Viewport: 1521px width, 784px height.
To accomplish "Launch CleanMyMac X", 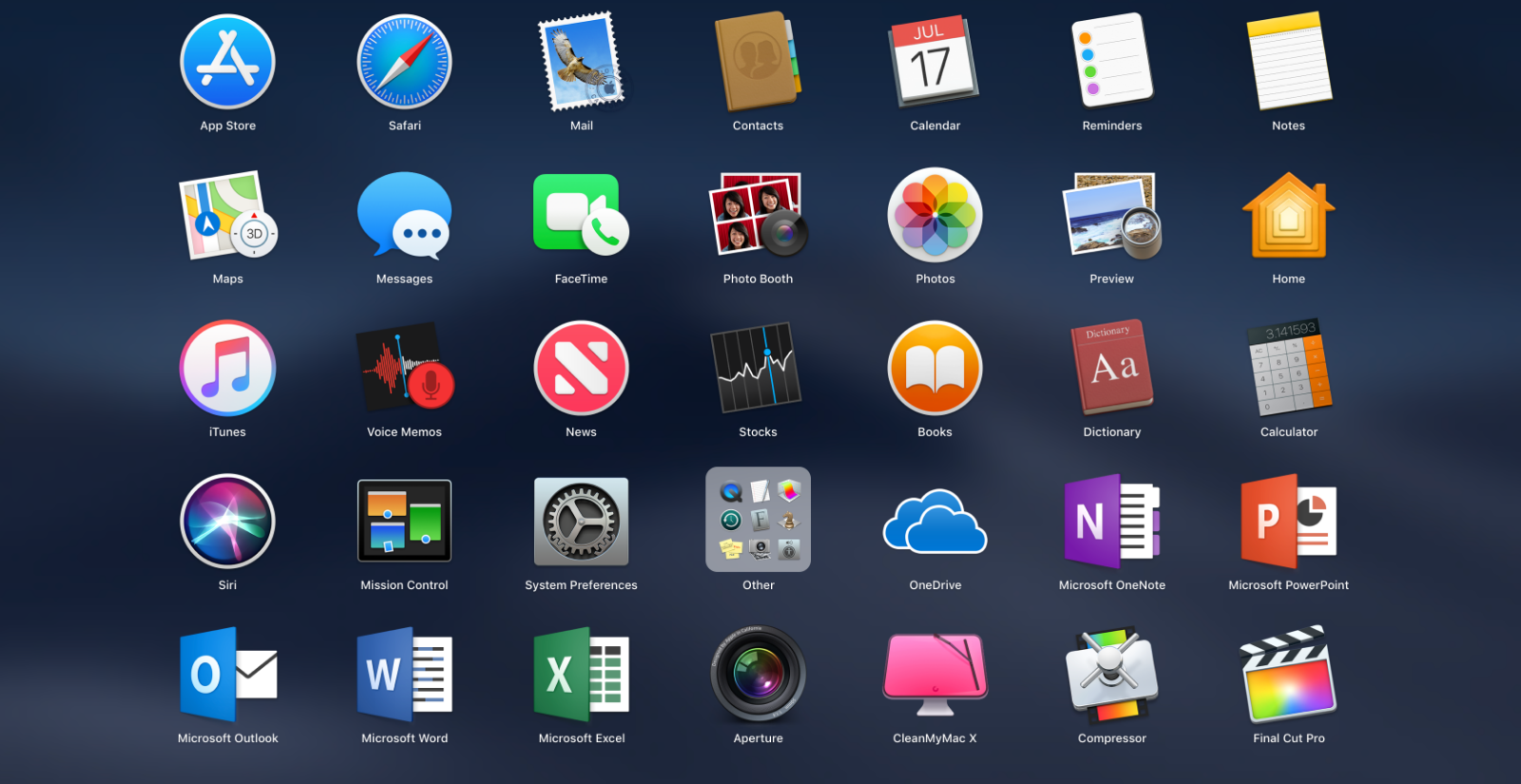I will click(934, 675).
